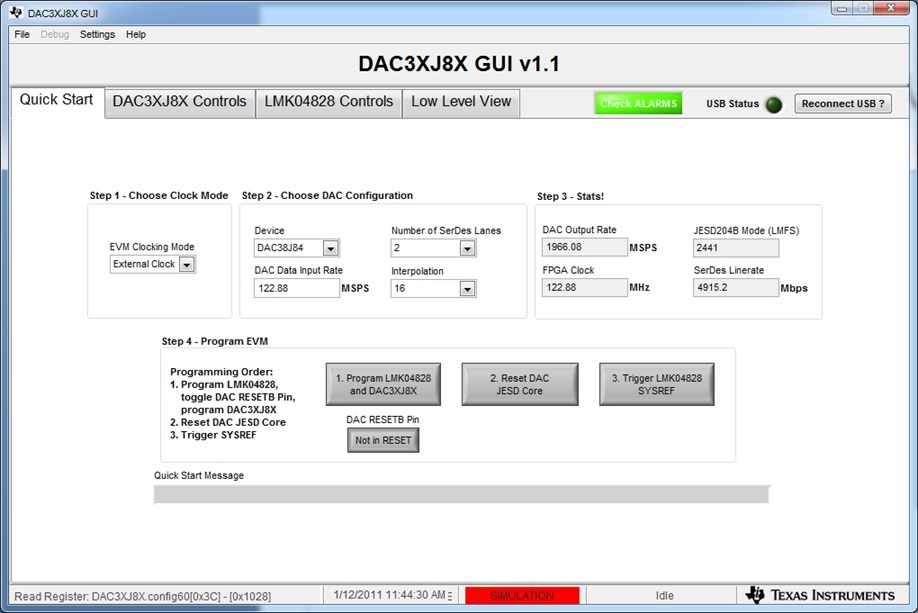This screenshot has height=613, width=918.
Task: Click the Texas Instruments logo in status bar
Action: pyautogui.click(x=820, y=595)
